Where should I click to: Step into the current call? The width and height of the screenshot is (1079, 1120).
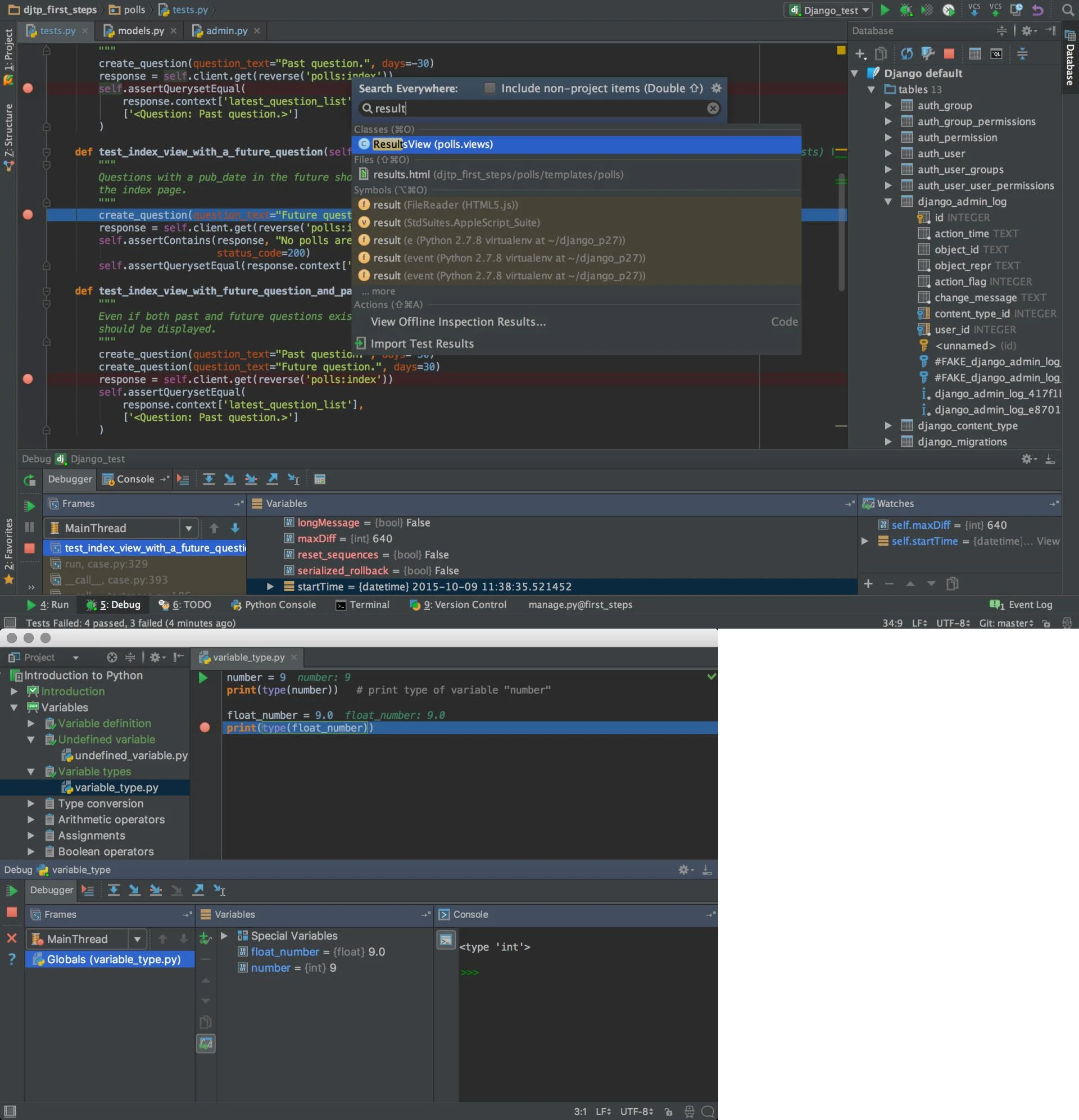tap(230, 479)
